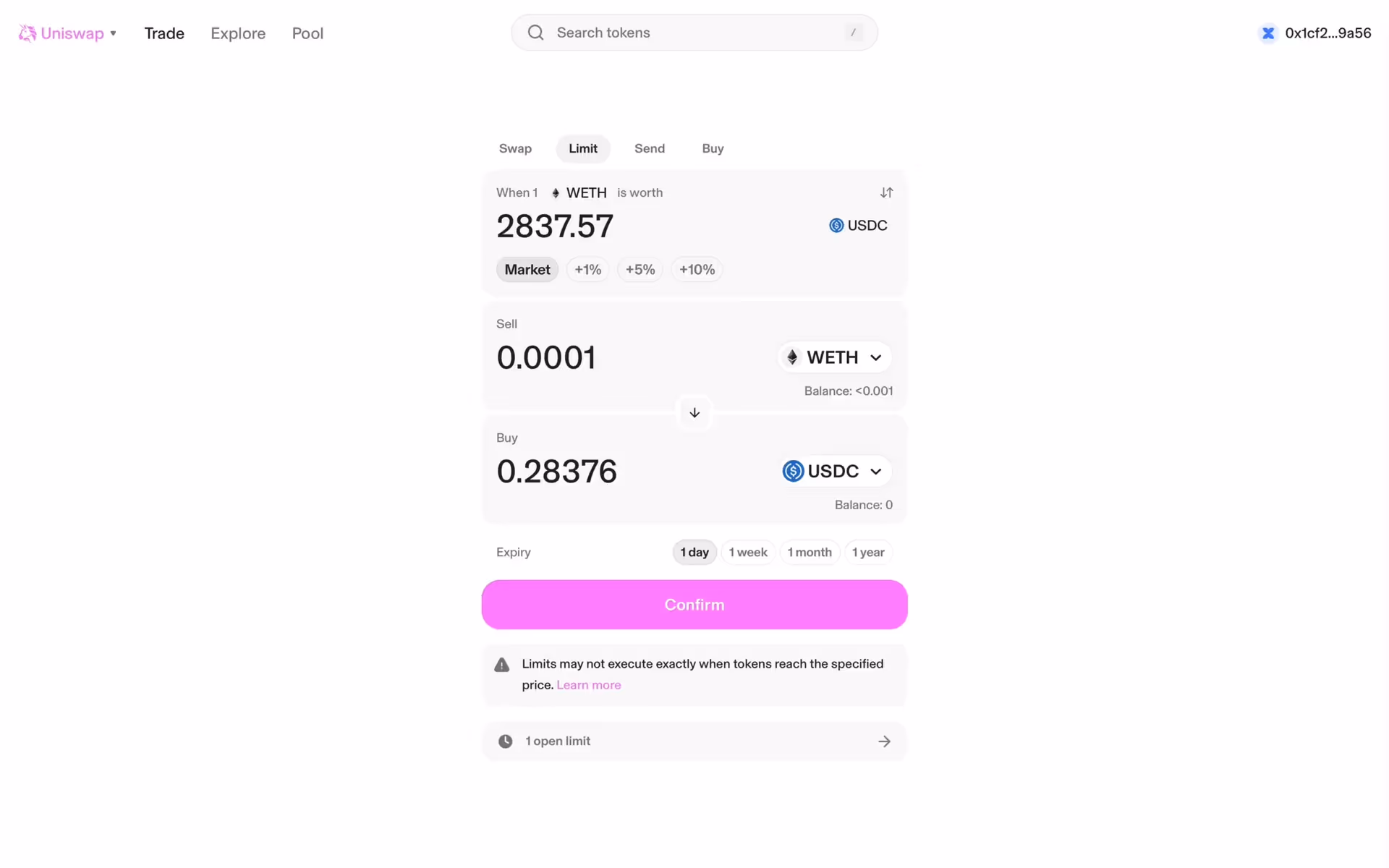This screenshot has width=1389, height=868.
Task: Open the WETH sell token dropdown
Action: [835, 357]
